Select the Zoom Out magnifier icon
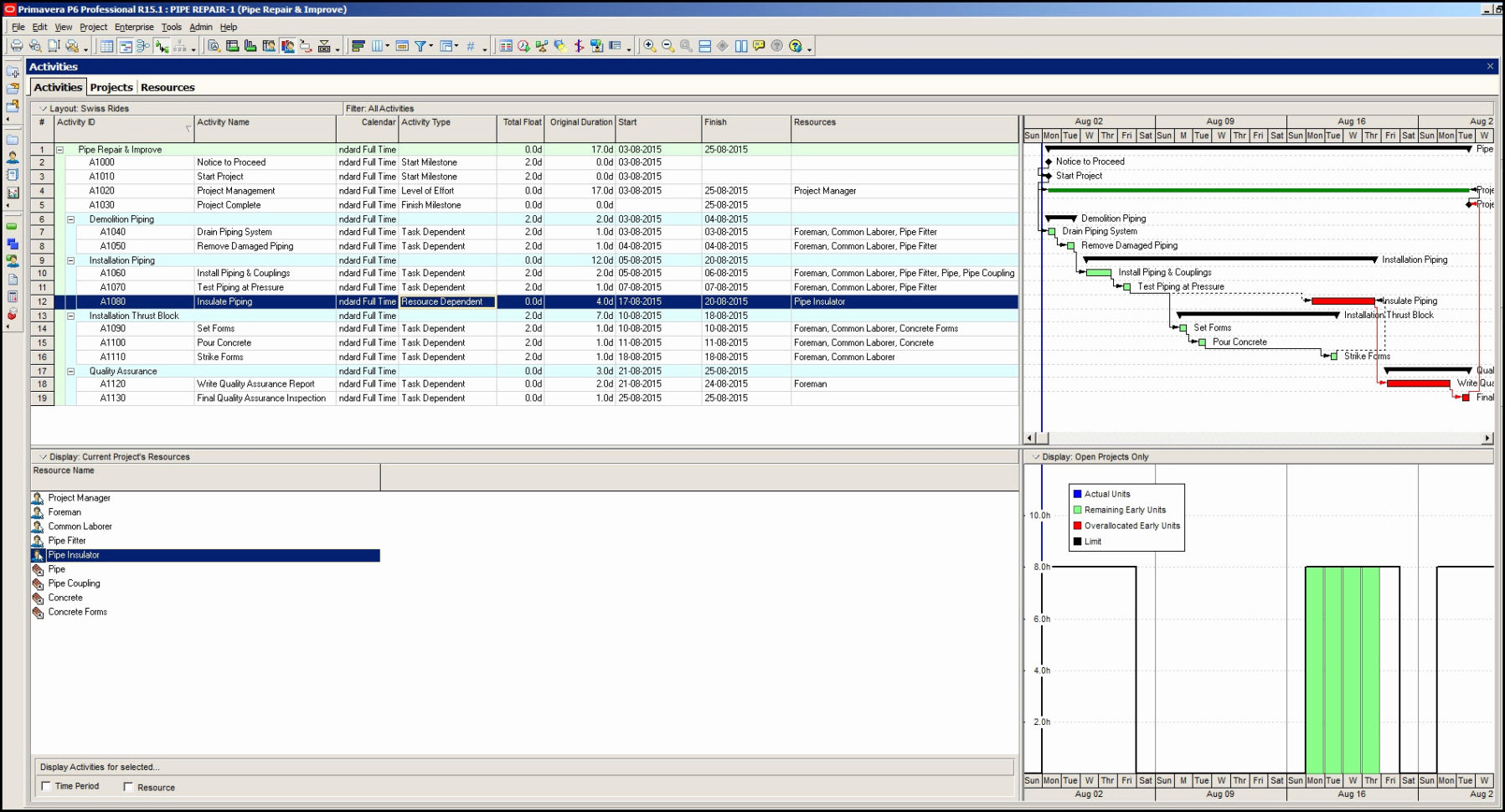1505x812 pixels. coord(666,47)
